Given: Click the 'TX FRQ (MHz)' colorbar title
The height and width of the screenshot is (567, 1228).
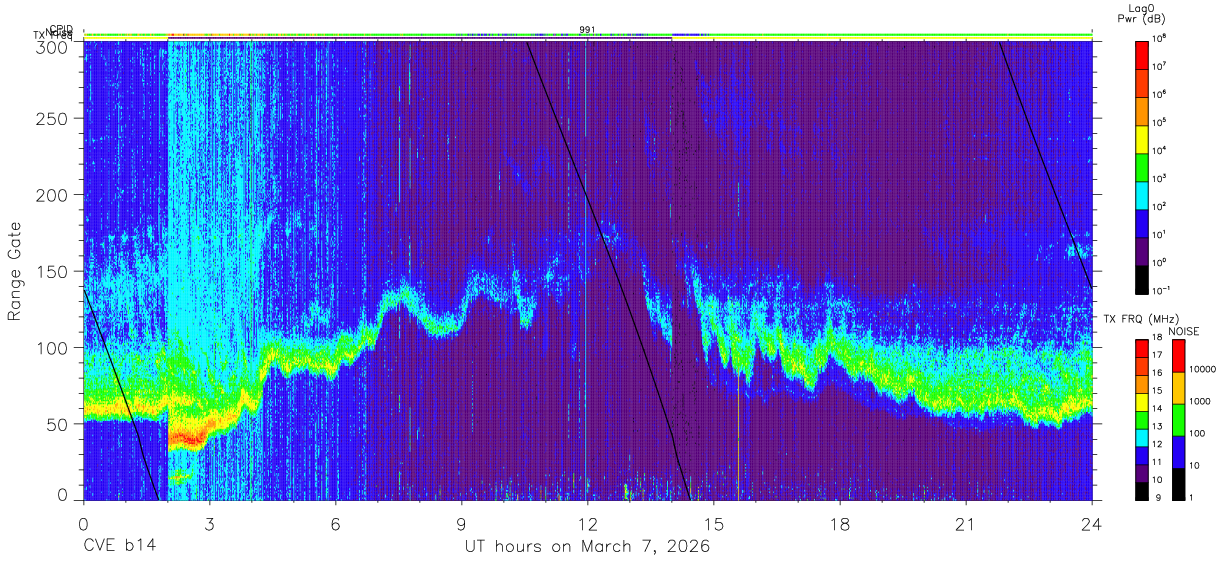Looking at the screenshot, I should click(1141, 318).
